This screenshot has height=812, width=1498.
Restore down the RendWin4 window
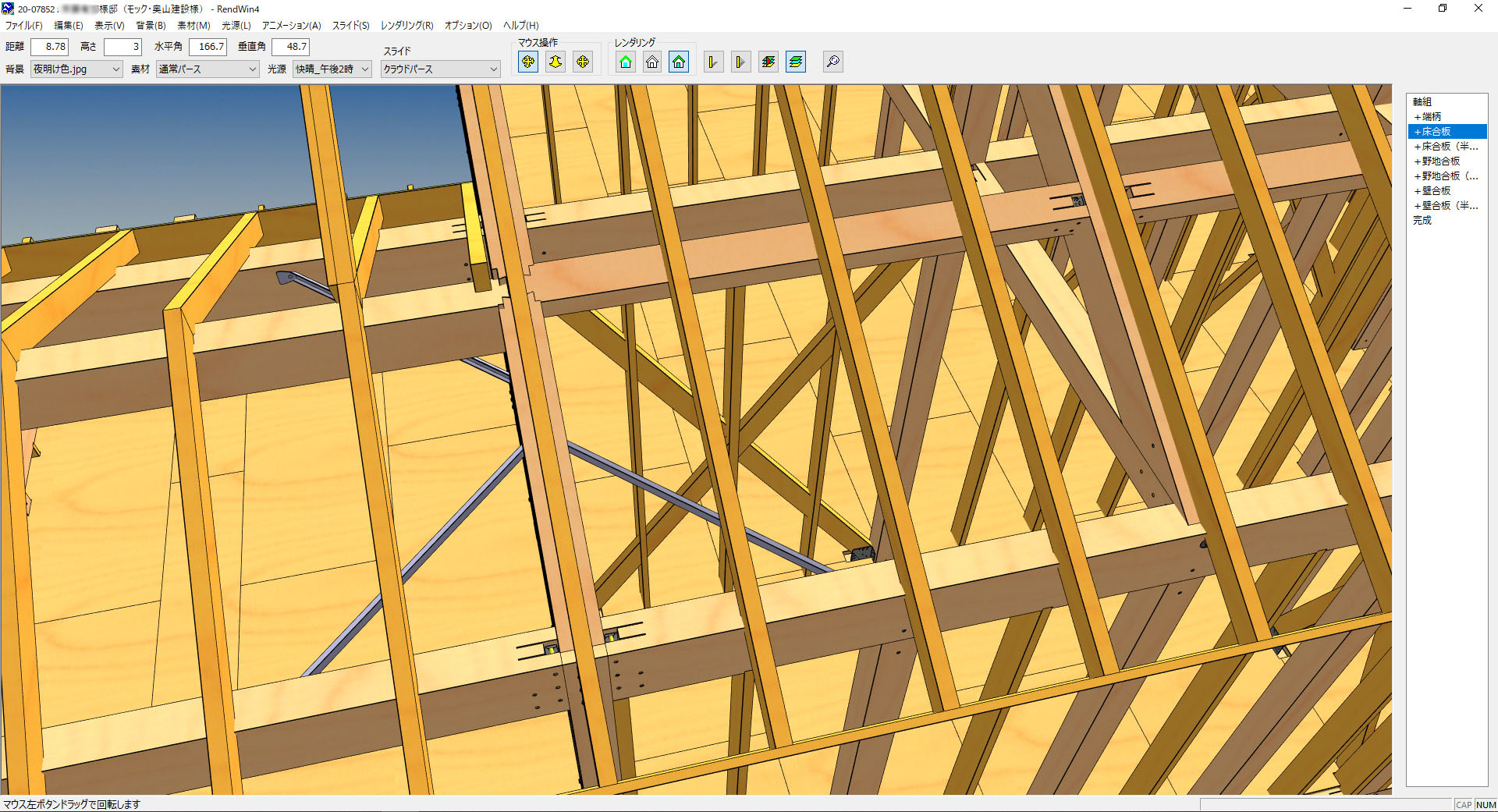(1443, 9)
